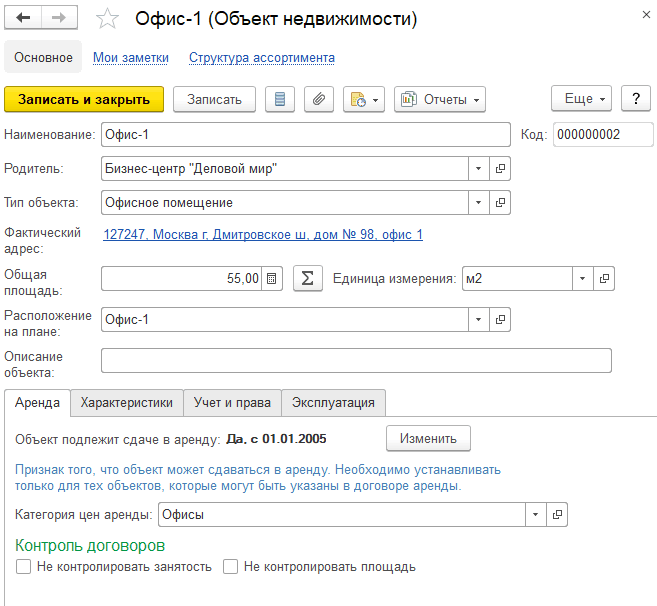Click the paperclip attached files icon
The height and width of the screenshot is (606, 657).
(318, 99)
